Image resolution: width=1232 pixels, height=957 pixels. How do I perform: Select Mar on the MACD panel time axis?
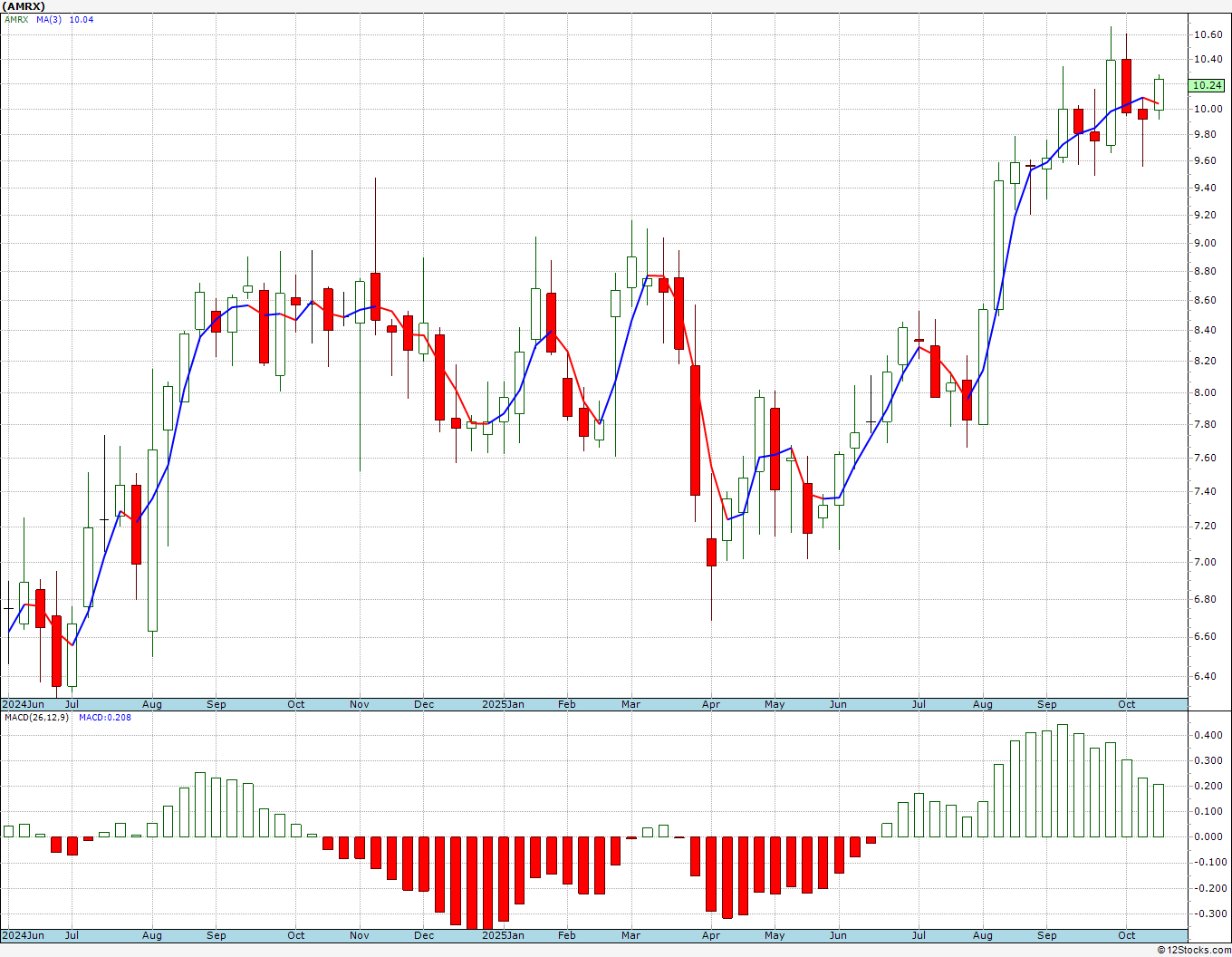pos(631,935)
